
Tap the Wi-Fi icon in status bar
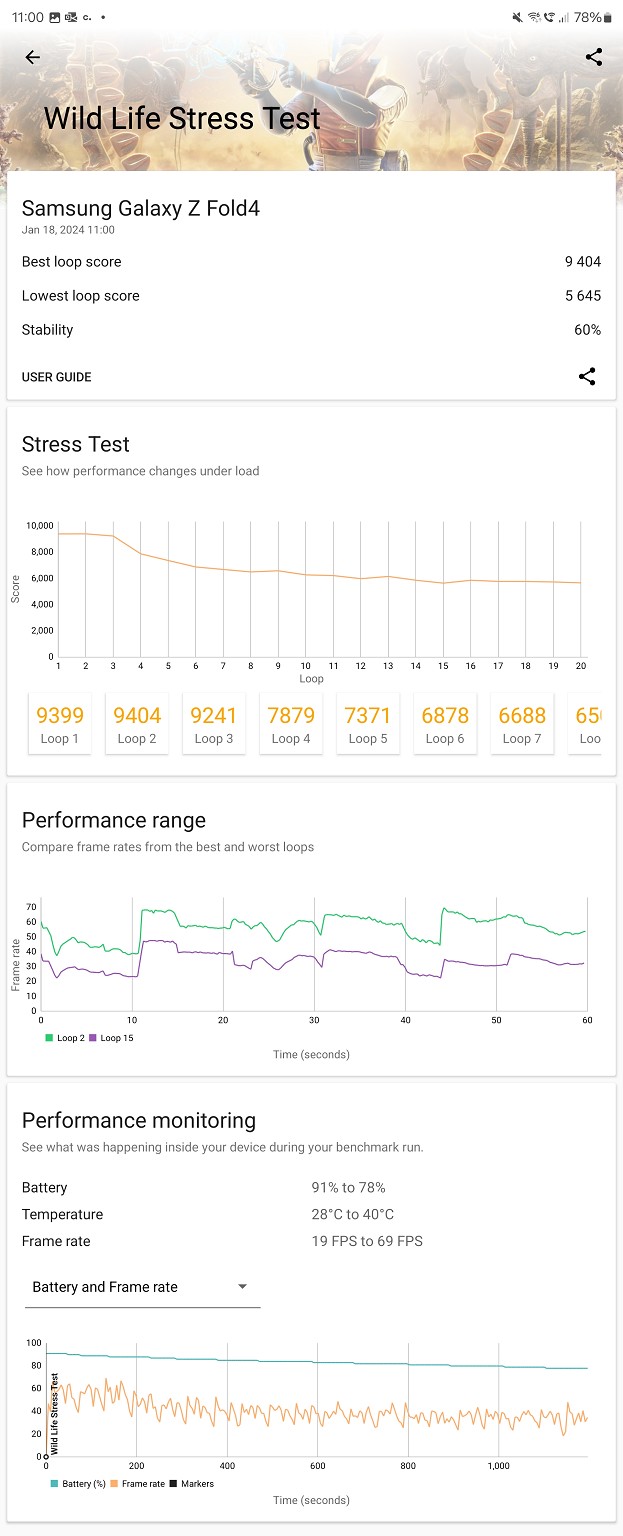(x=534, y=17)
